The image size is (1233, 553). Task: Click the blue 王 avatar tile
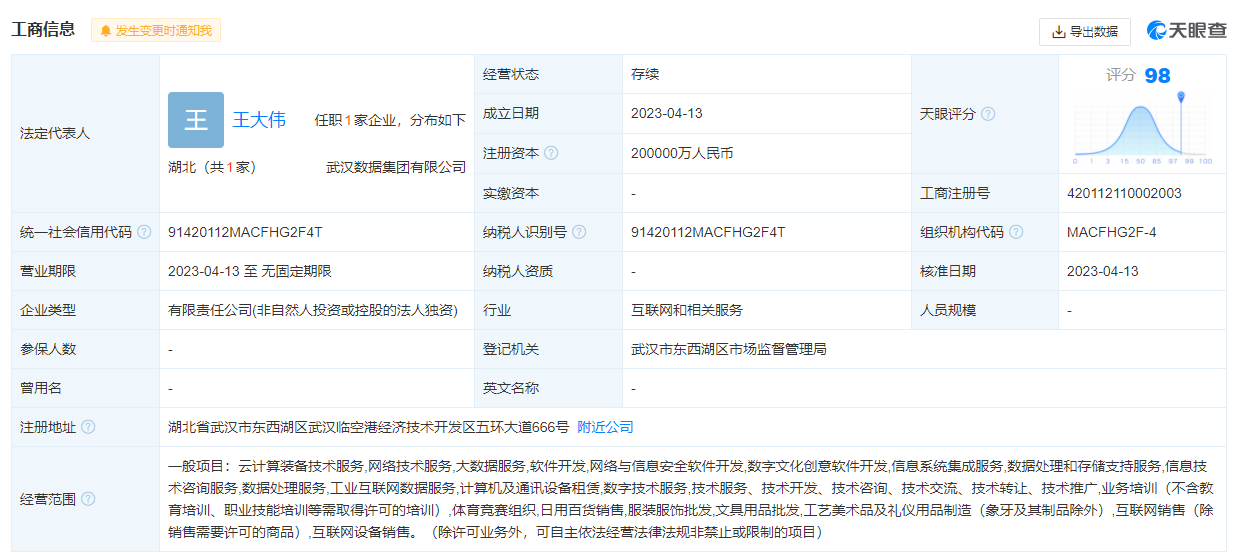click(195, 120)
